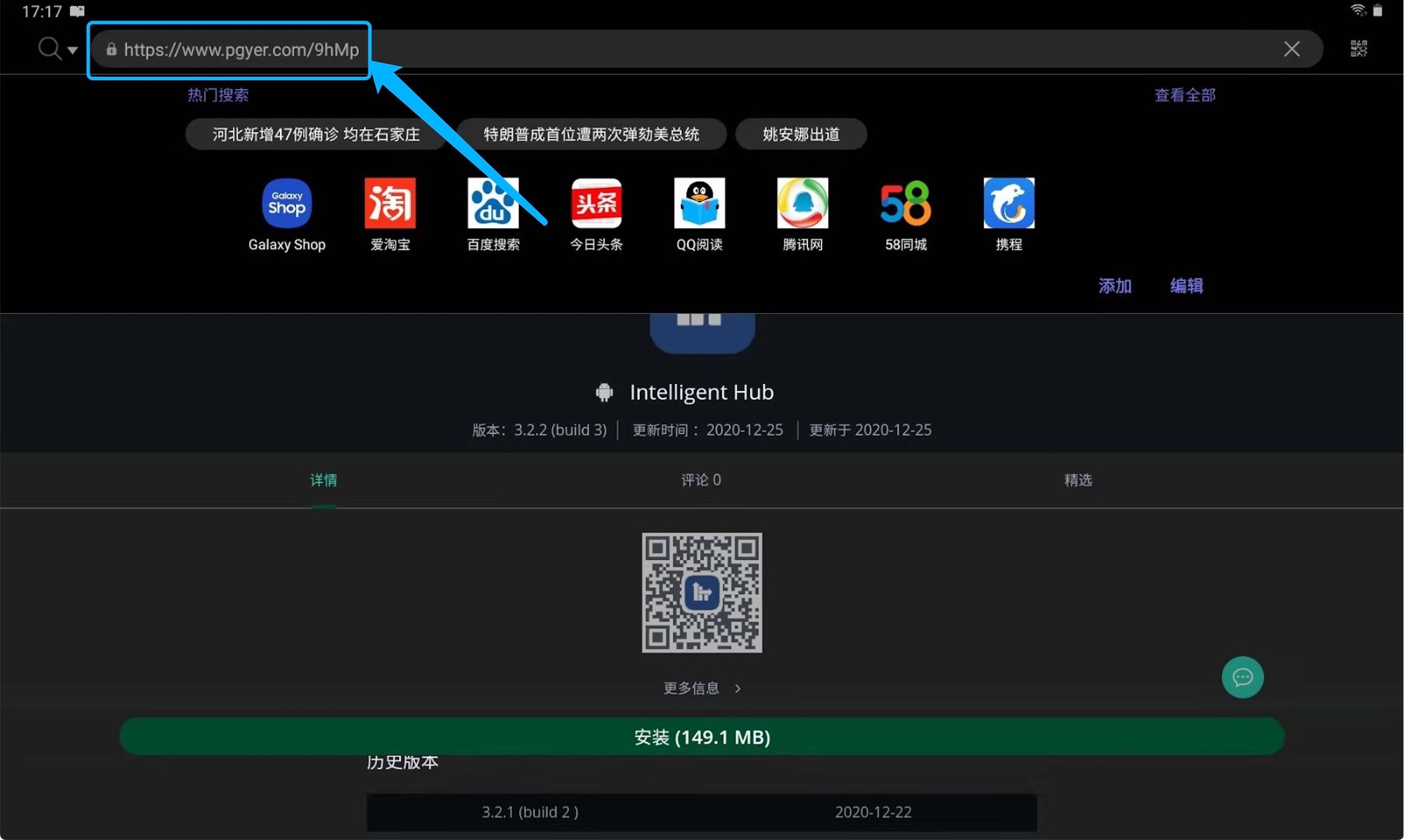Click the 查看全部 link
This screenshot has width=1404, height=840.
pos(1184,95)
